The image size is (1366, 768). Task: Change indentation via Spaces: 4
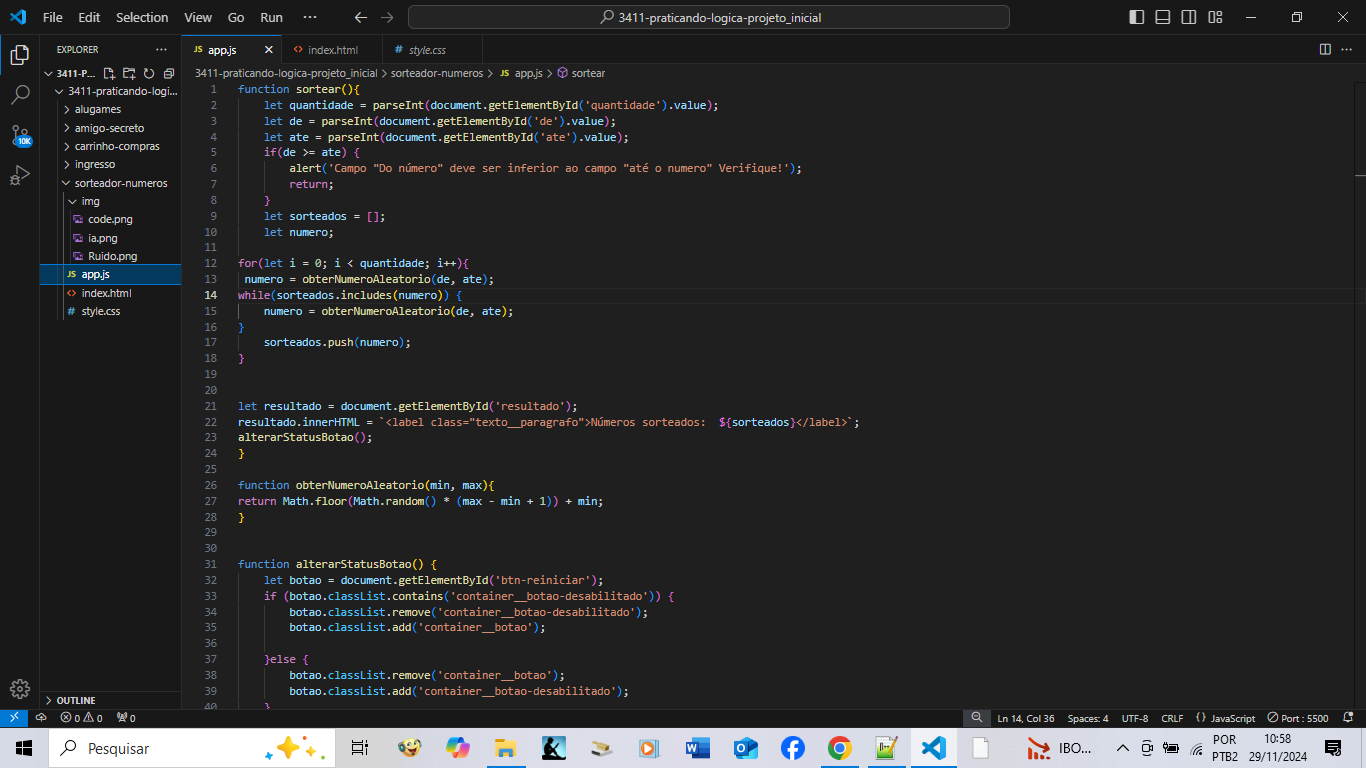pos(1088,718)
